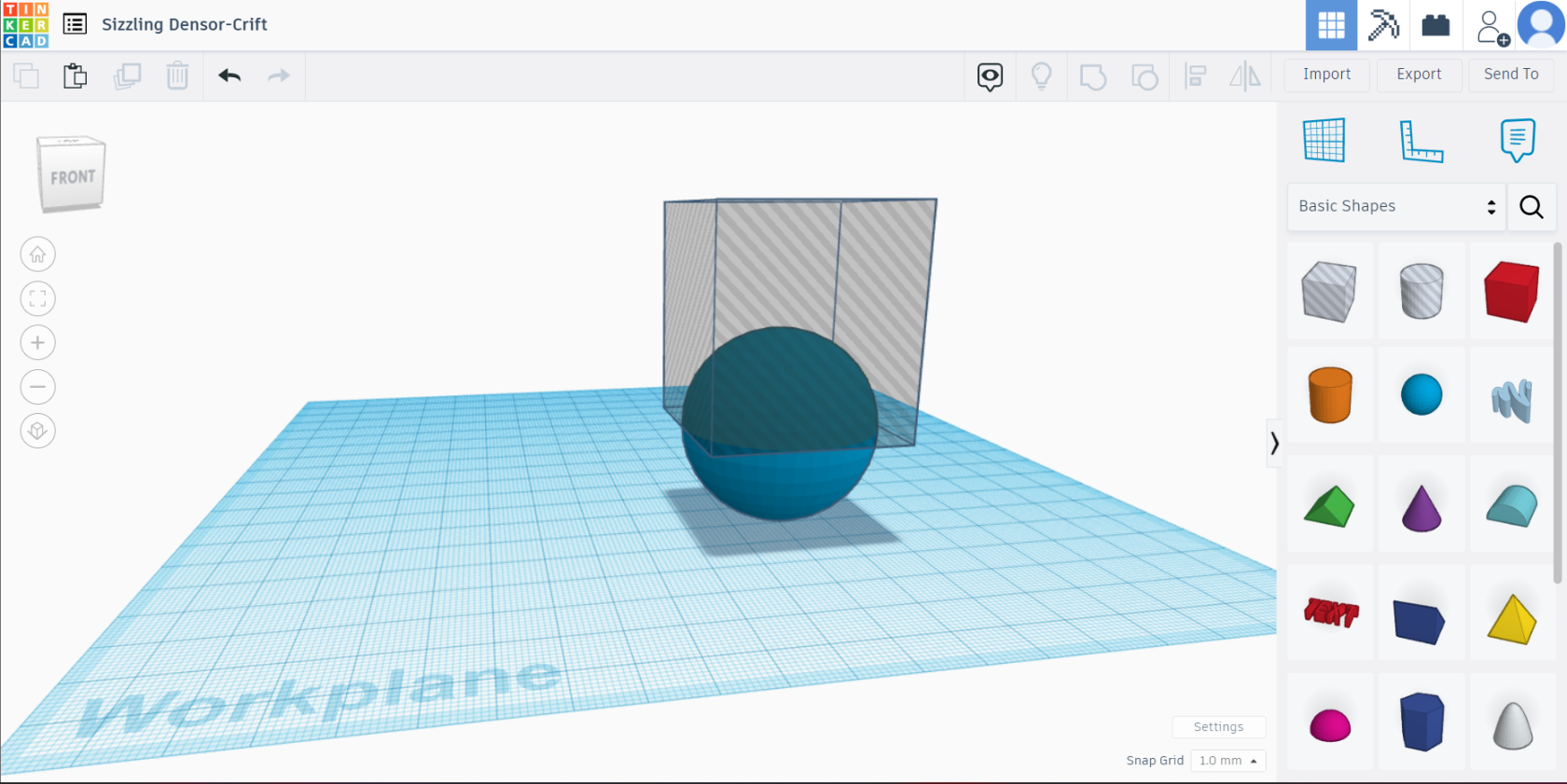The width and height of the screenshot is (1567, 784).
Task: Copy the selection with the Copy icon
Action: coord(26,76)
